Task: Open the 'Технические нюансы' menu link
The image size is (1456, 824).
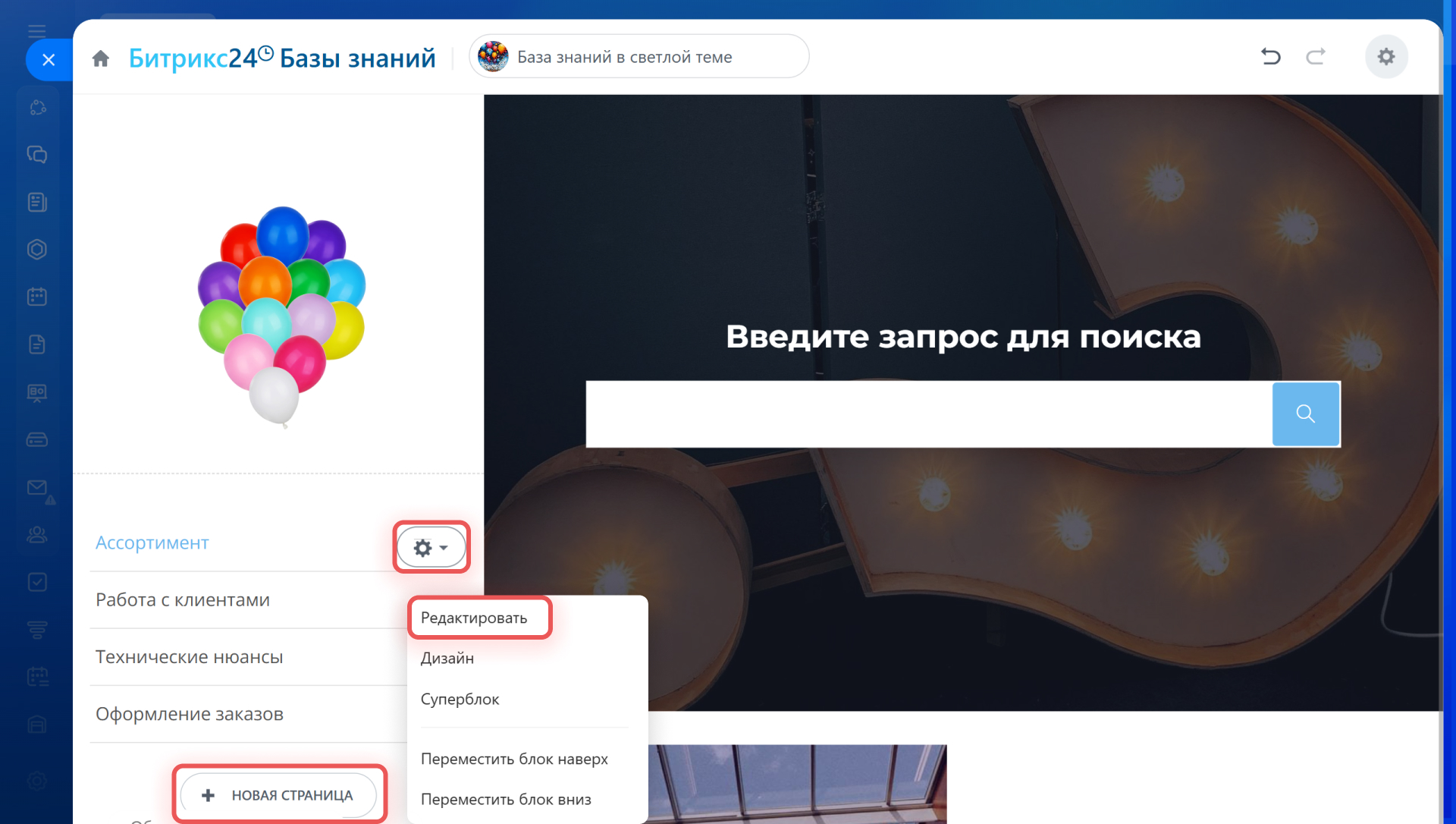Action: (190, 656)
